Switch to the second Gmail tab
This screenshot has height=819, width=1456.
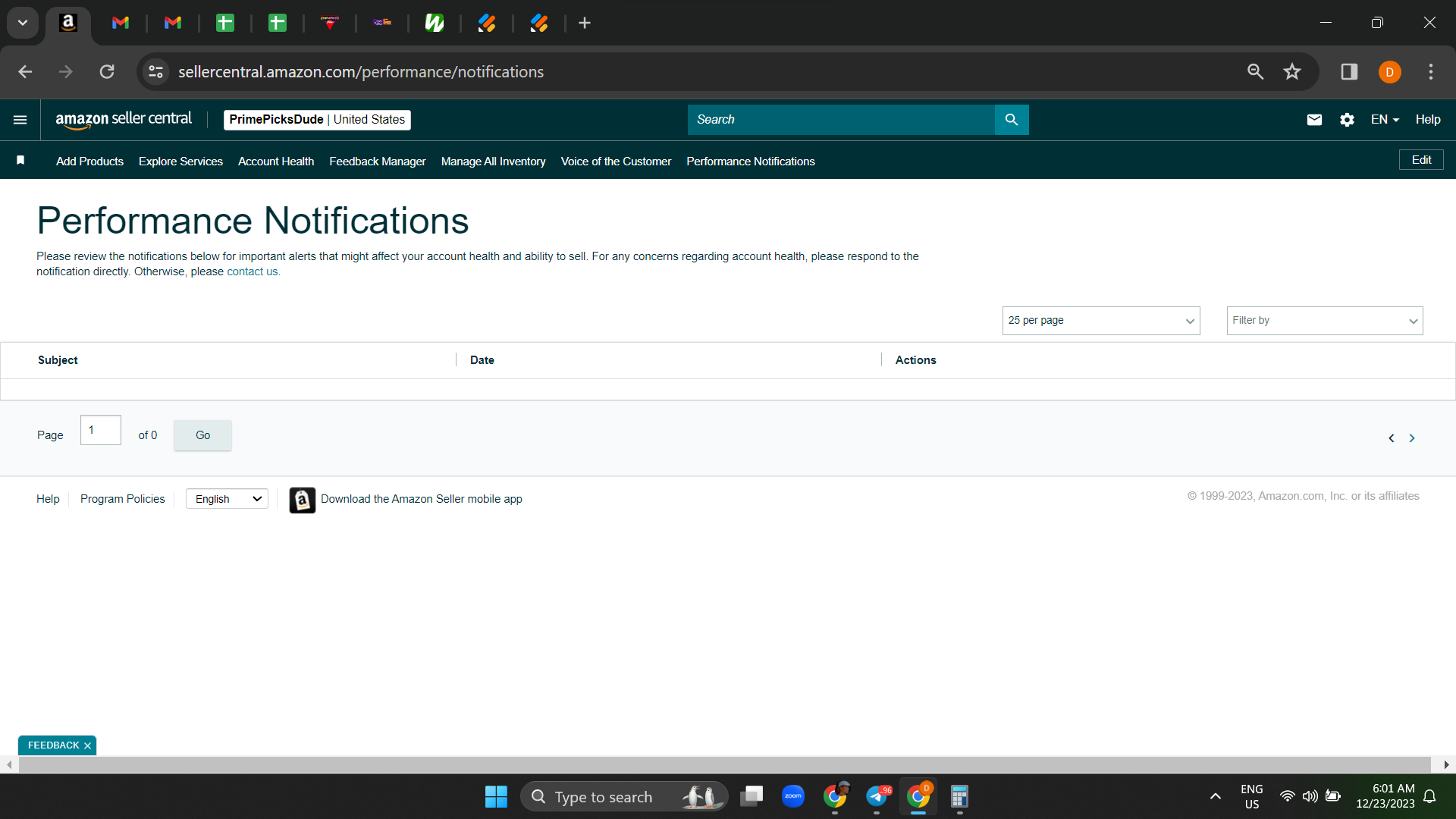coord(173,24)
